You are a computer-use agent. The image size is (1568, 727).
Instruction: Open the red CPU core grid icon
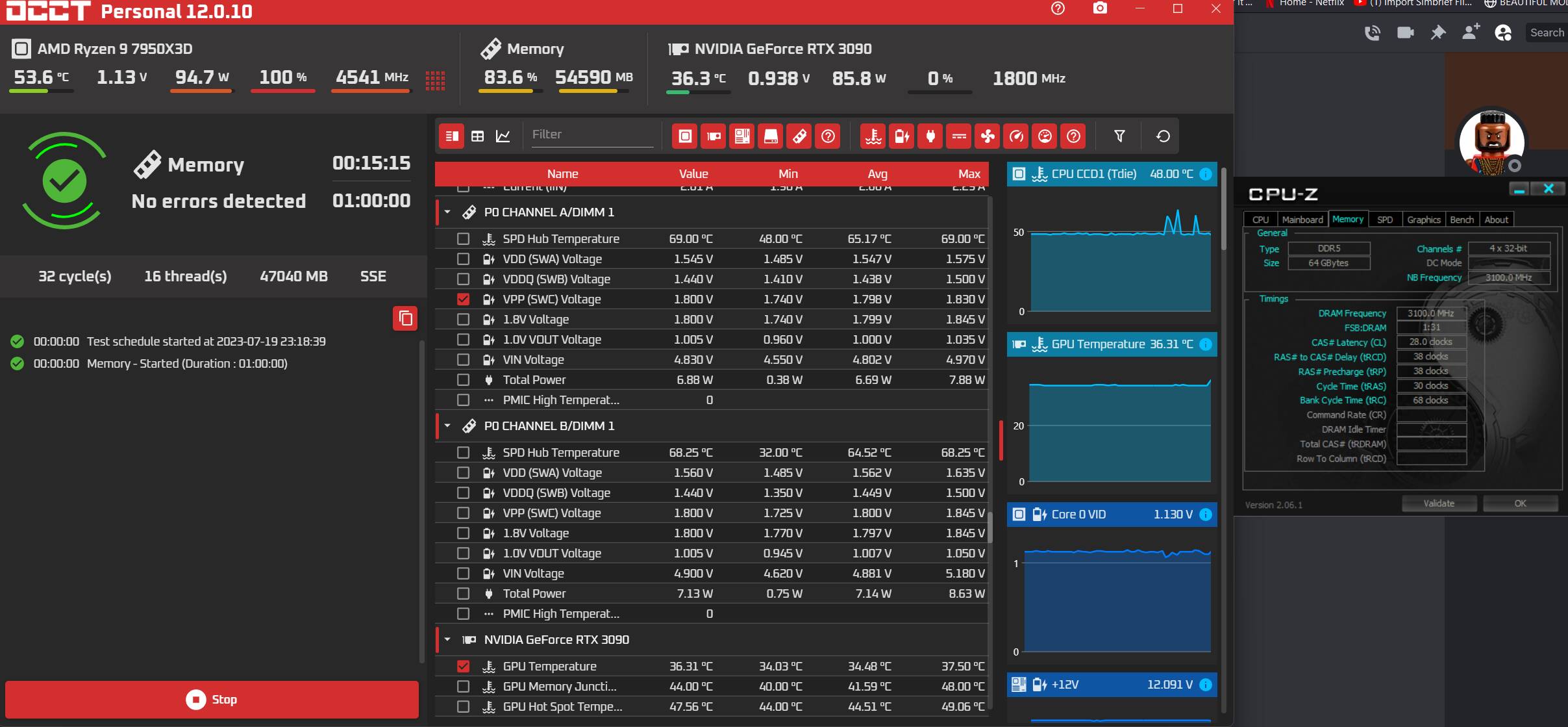tap(435, 81)
